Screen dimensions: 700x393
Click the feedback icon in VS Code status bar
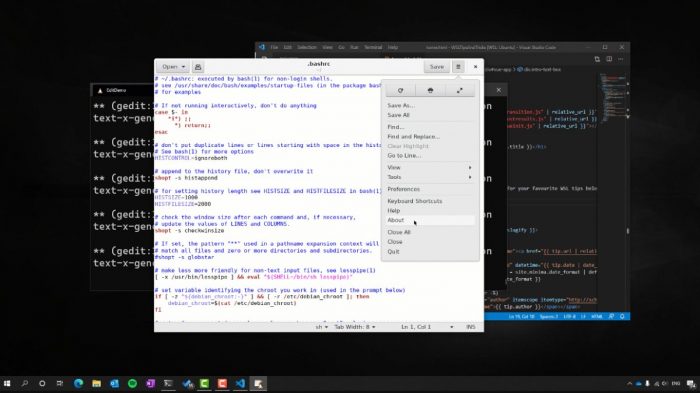coord(611,316)
